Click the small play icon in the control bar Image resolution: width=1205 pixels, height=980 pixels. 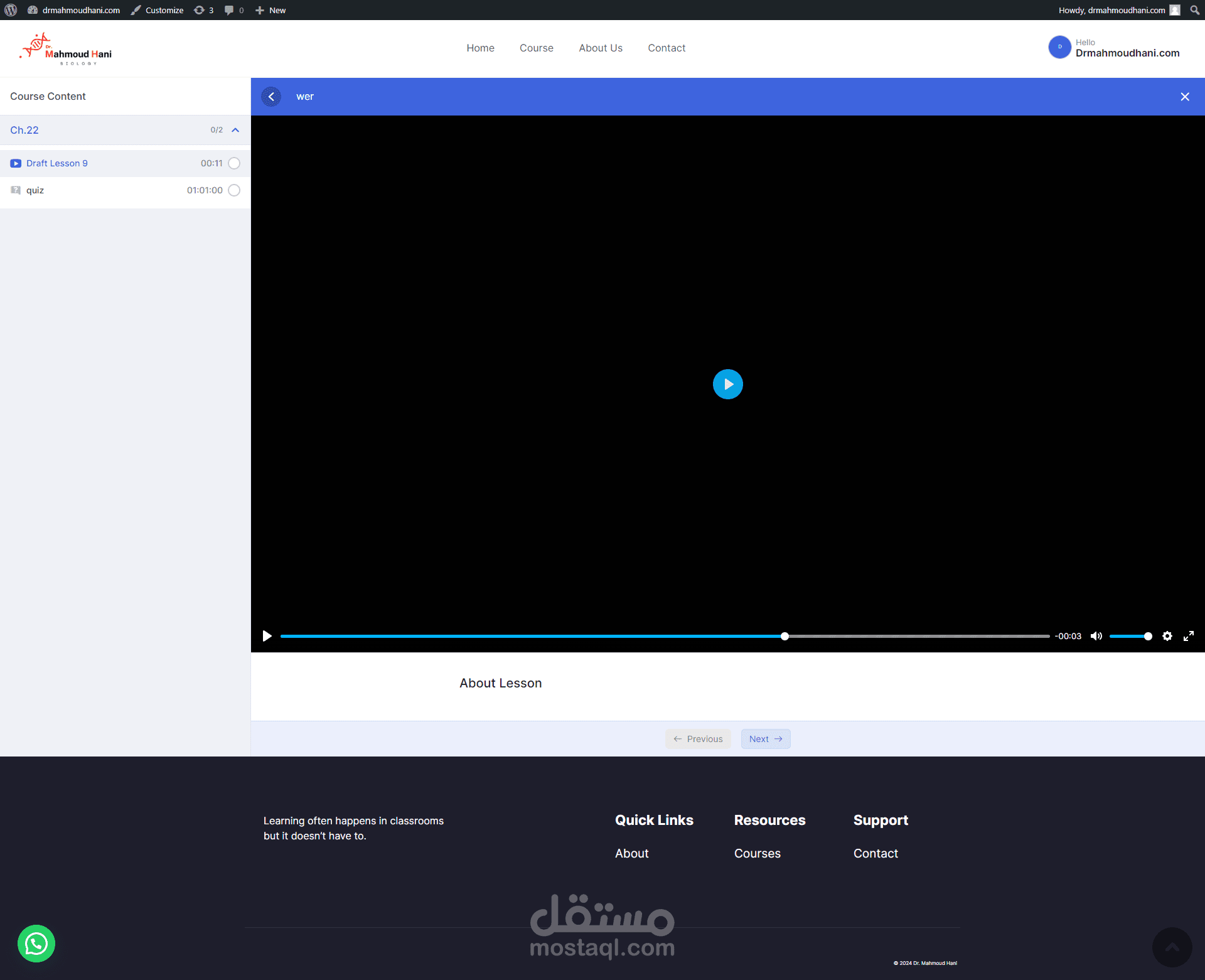(267, 636)
